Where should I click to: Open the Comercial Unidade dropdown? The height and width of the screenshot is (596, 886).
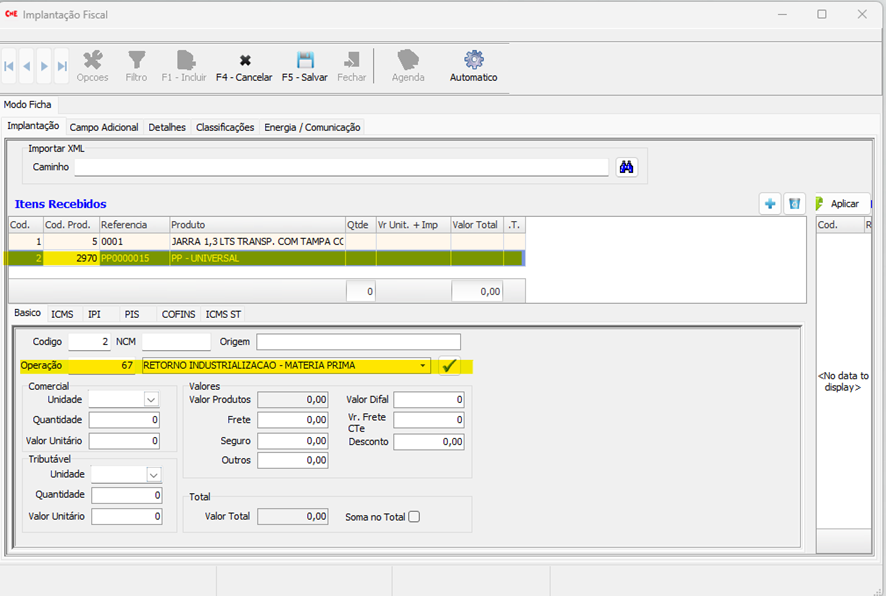click(x=151, y=400)
